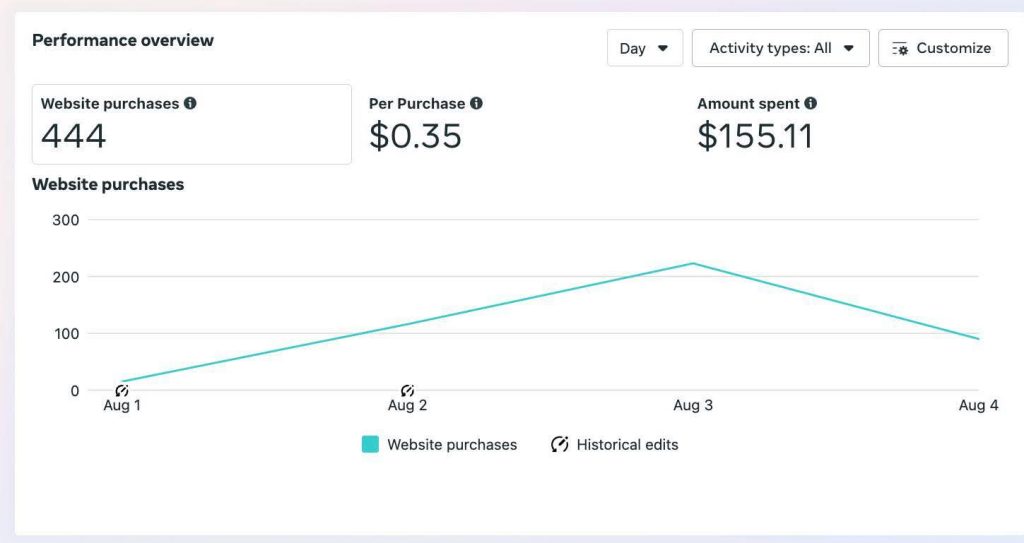Click the info icon beside Amount spent

pos(810,103)
